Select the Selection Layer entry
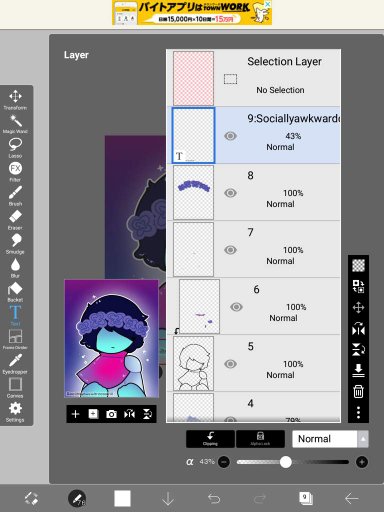Screen dimensions: 384x512 click(x=253, y=78)
